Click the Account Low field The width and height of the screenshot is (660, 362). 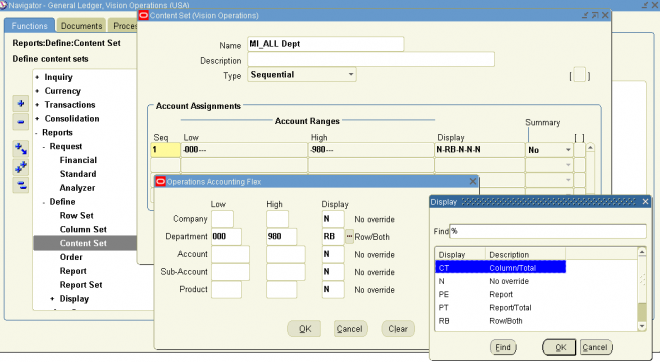[230, 254]
